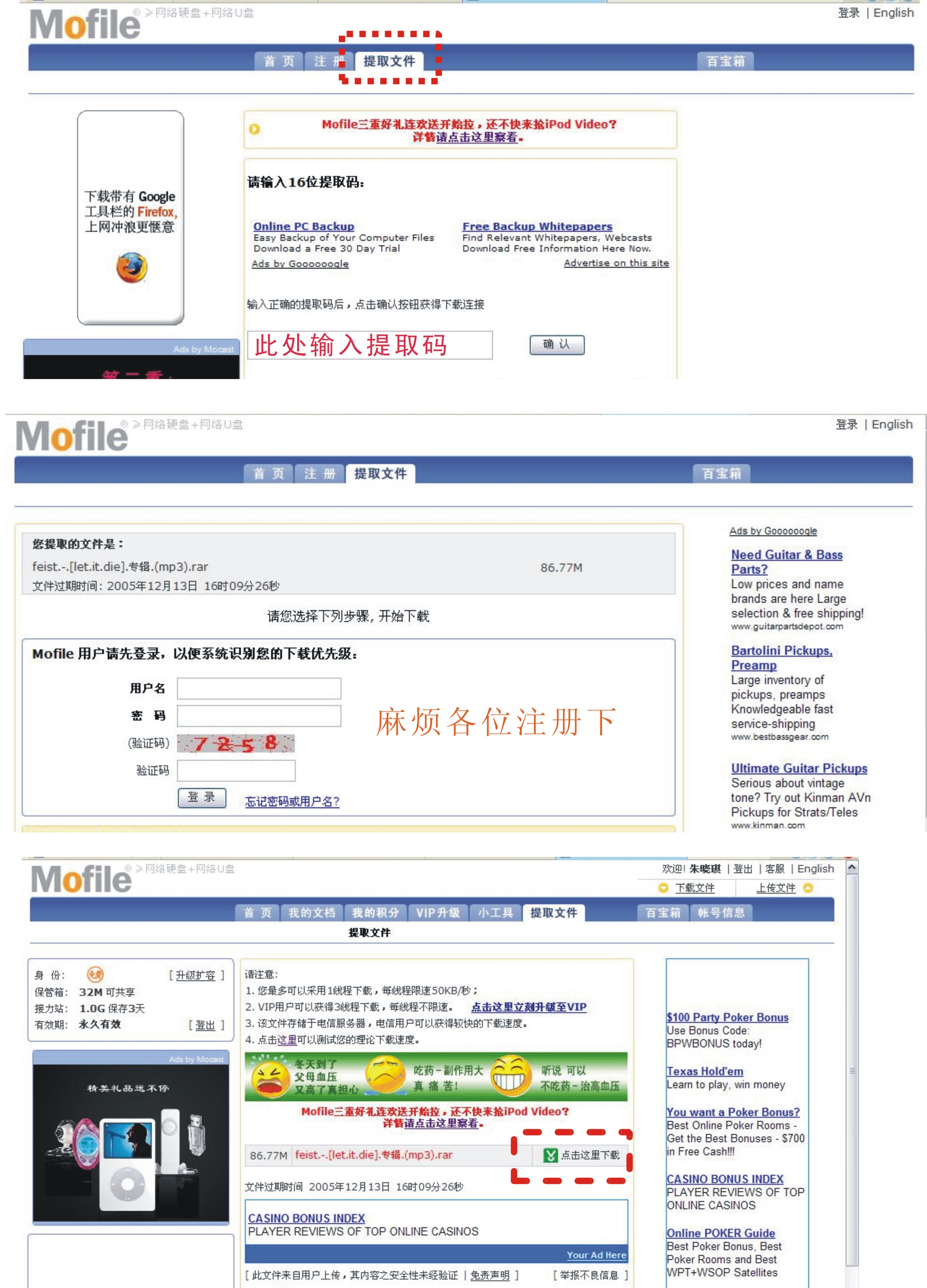Screen dimensions: 927x1288
Task: Open the Bartolini Pickups, Preamp ad link
Action: pos(781,658)
